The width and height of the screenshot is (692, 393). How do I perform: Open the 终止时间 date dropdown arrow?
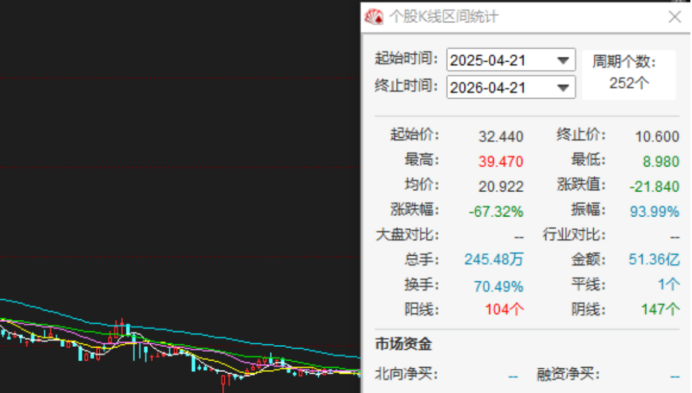[x=563, y=87]
